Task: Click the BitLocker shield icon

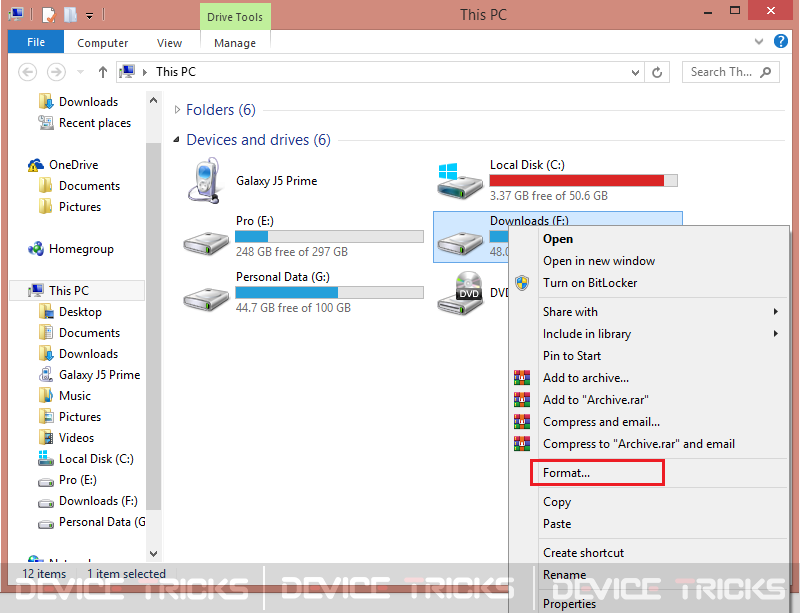Action: pyautogui.click(x=522, y=283)
